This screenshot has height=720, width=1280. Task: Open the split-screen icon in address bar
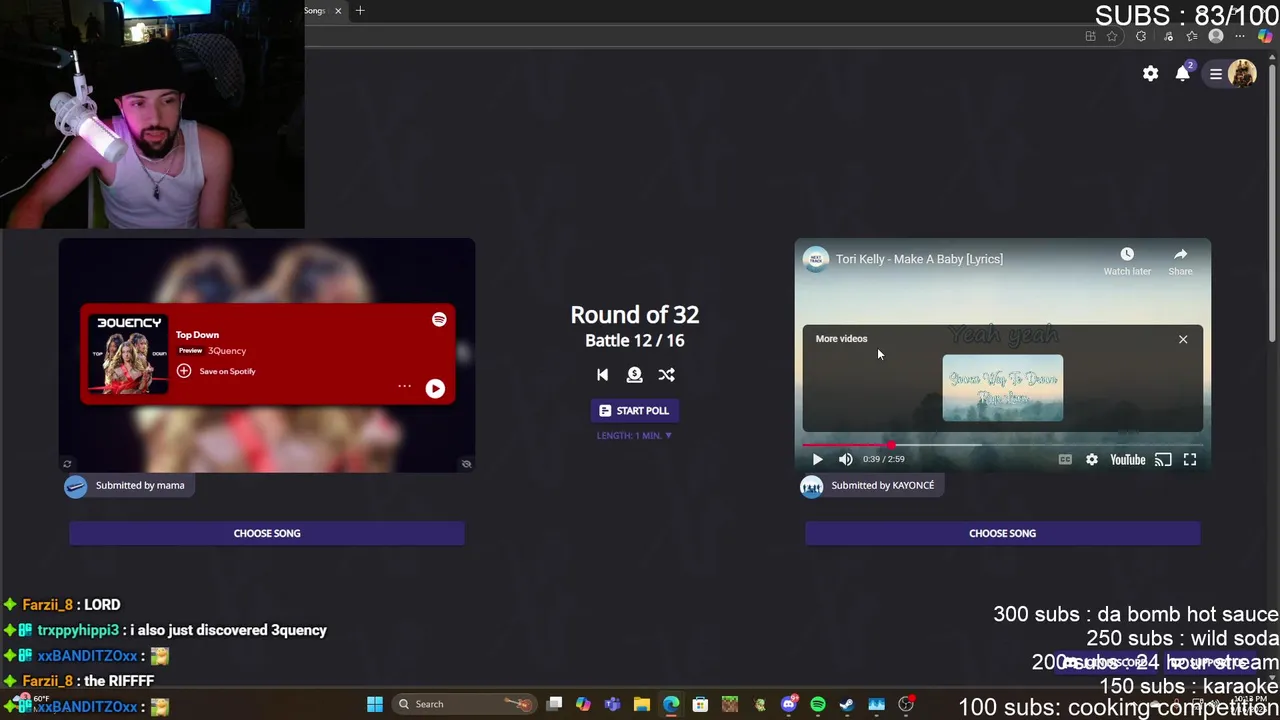coord(1090,37)
